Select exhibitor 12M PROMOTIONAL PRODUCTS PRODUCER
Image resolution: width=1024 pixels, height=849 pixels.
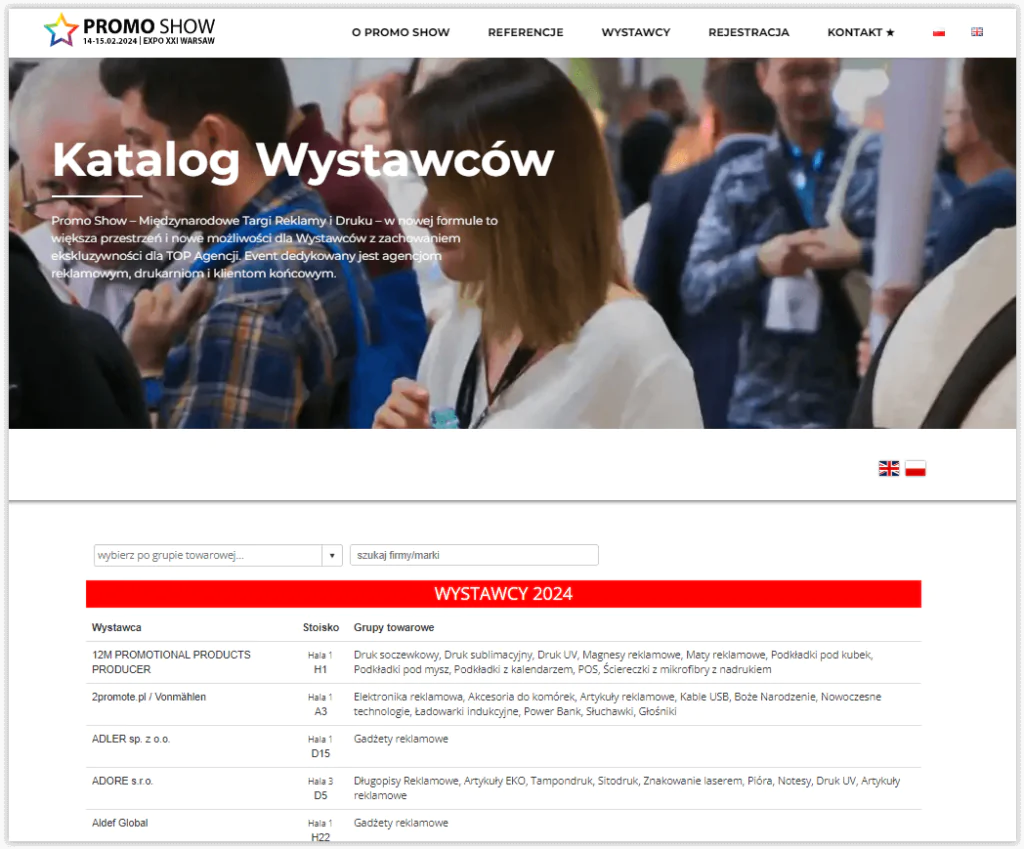[x=171, y=662]
